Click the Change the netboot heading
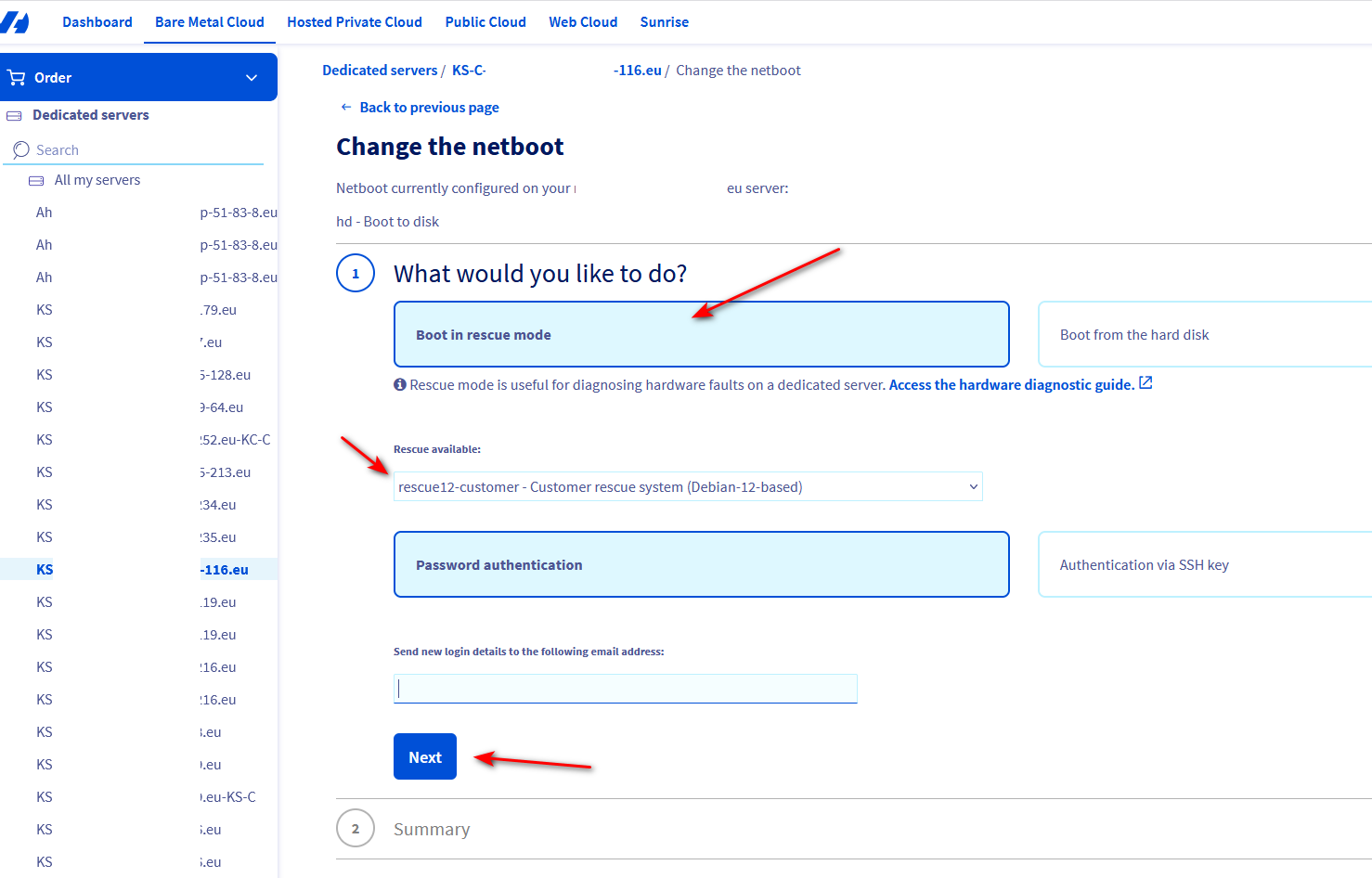This screenshot has width=1372, height=878. pyautogui.click(x=450, y=147)
